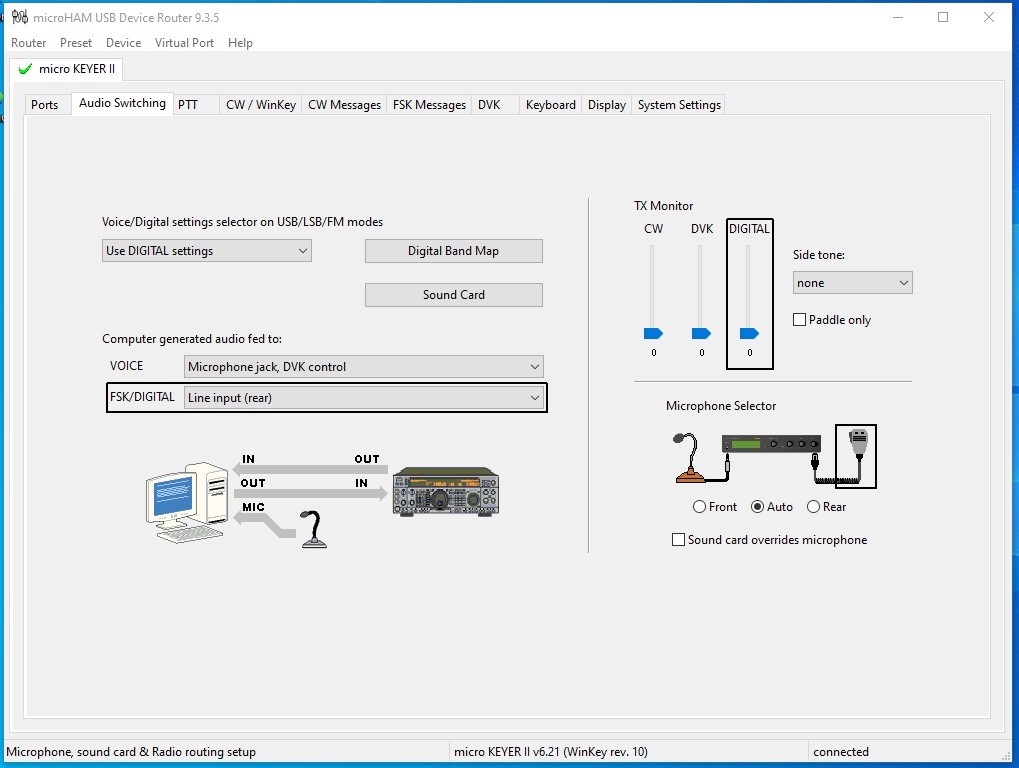The image size is (1019, 768).
Task: Select the micro KEYER II device tab
Action: (x=67, y=69)
